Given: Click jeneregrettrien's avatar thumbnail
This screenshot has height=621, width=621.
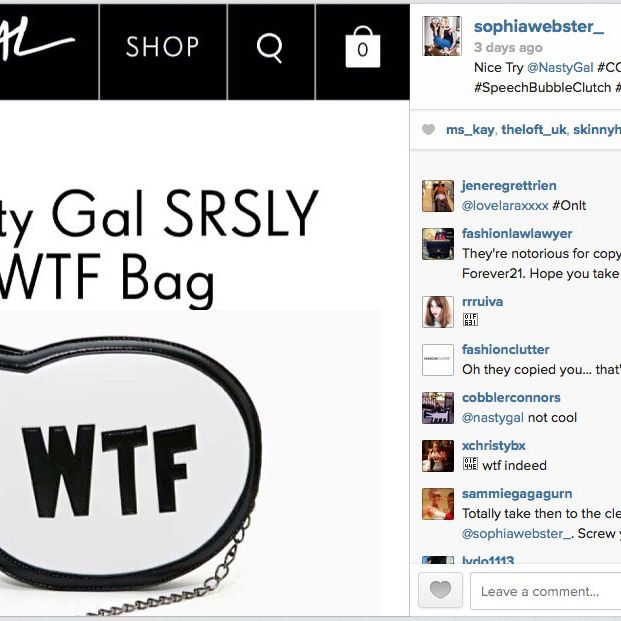Looking at the screenshot, I should coord(438,196).
